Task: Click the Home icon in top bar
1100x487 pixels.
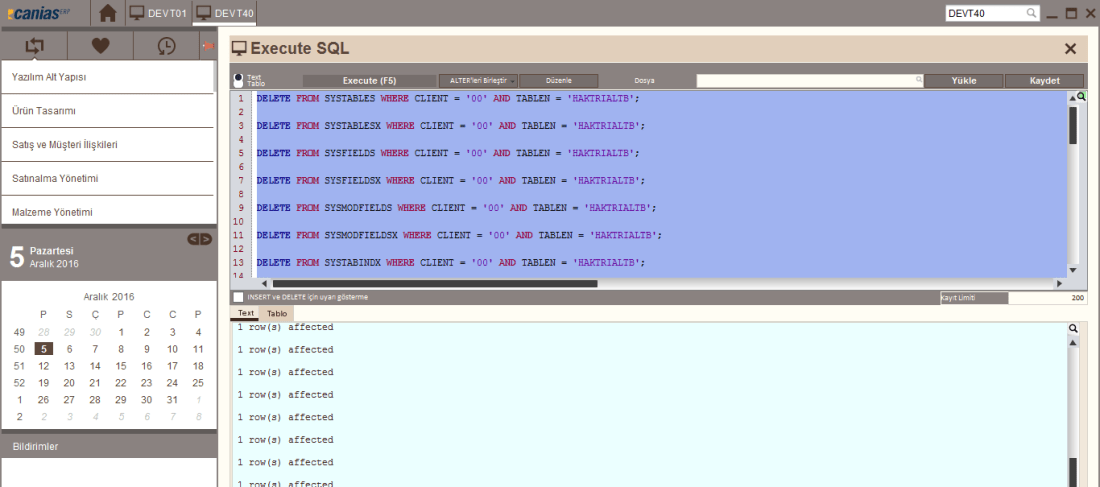Action: coord(108,14)
